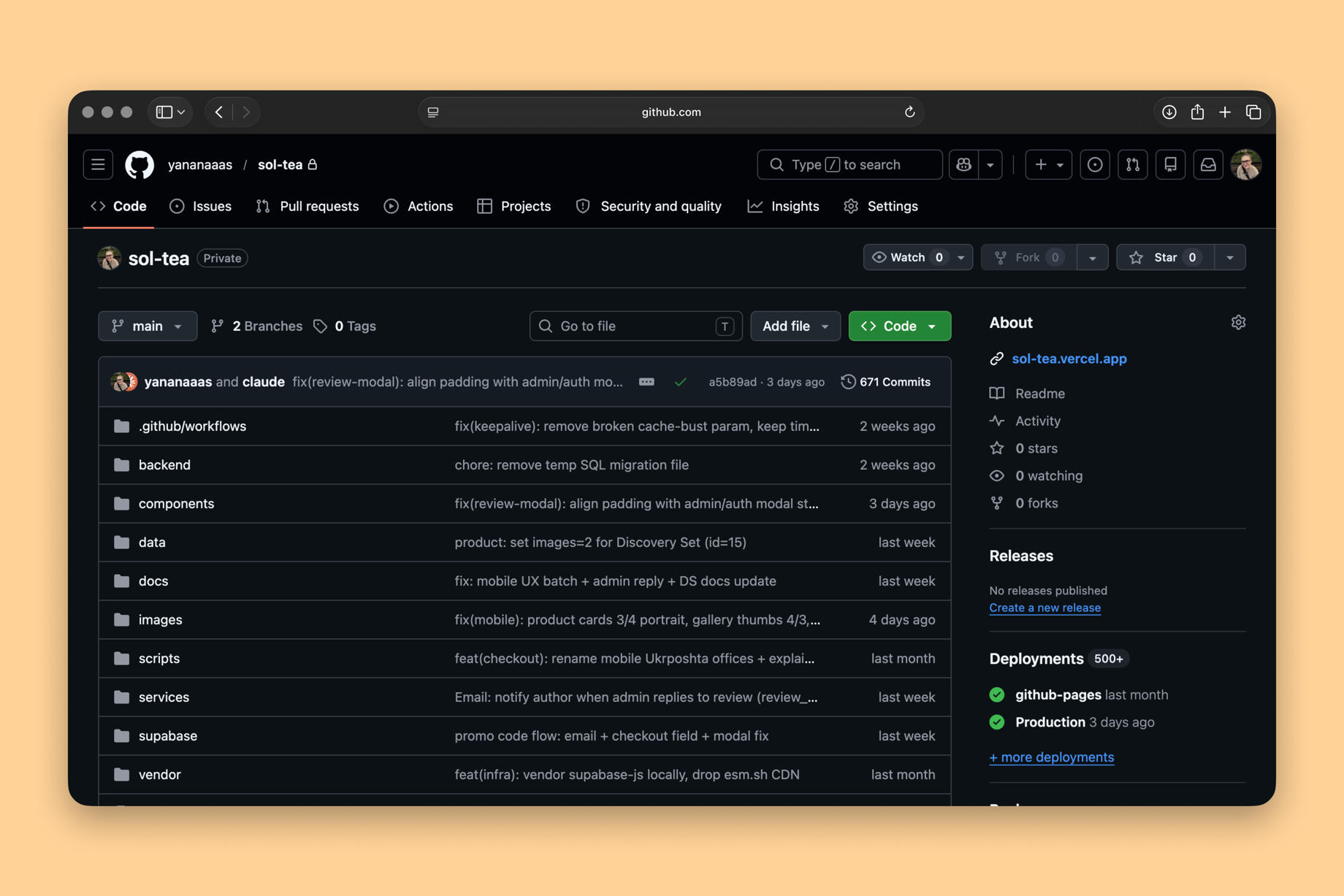Image resolution: width=1344 pixels, height=896 pixels.
Task: Go back to previous page in Safari
Action: tap(219, 112)
